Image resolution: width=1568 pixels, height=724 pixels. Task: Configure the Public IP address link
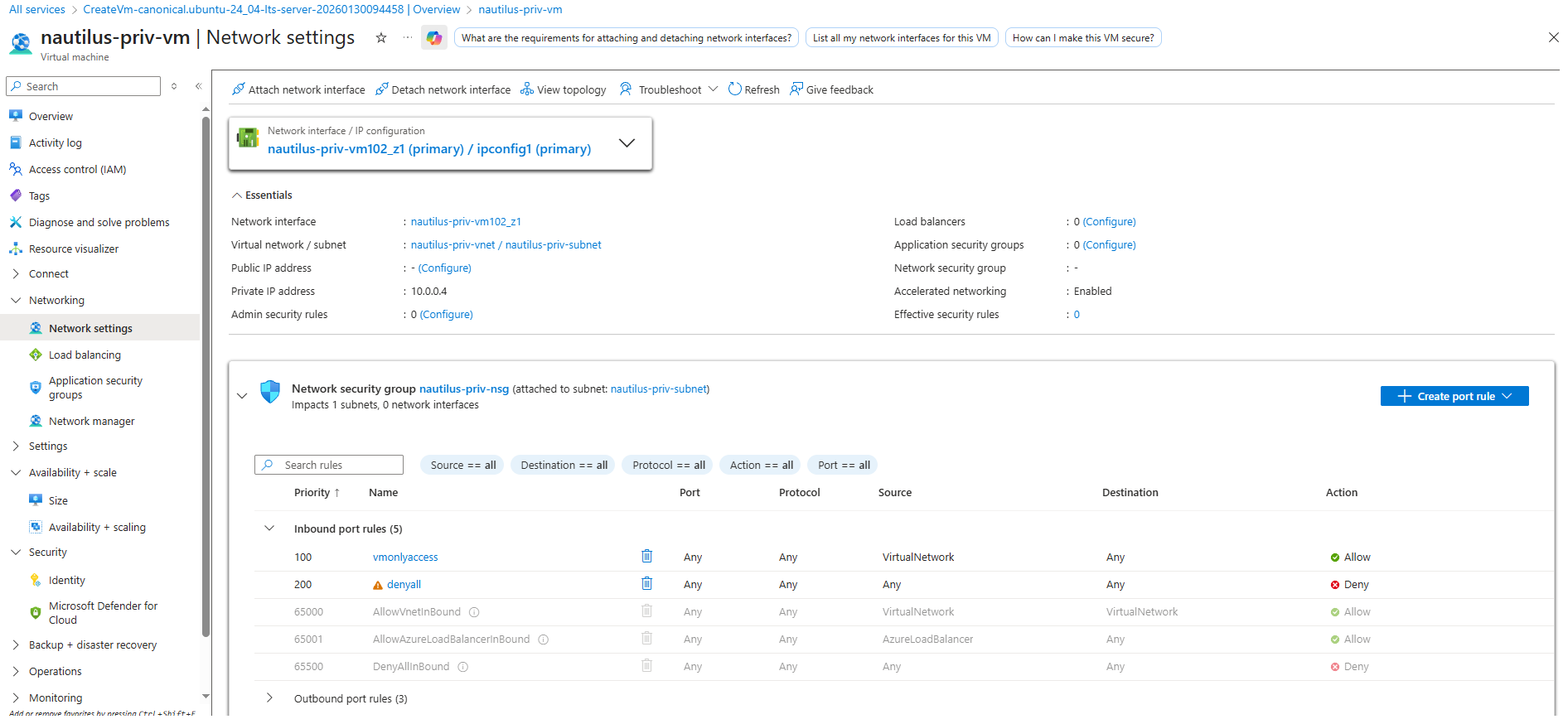point(445,268)
